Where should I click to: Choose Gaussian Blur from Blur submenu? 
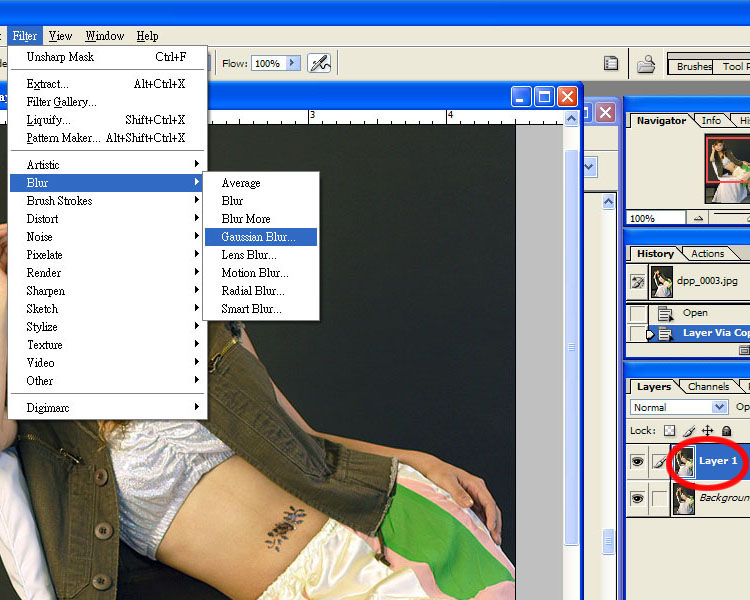259,237
